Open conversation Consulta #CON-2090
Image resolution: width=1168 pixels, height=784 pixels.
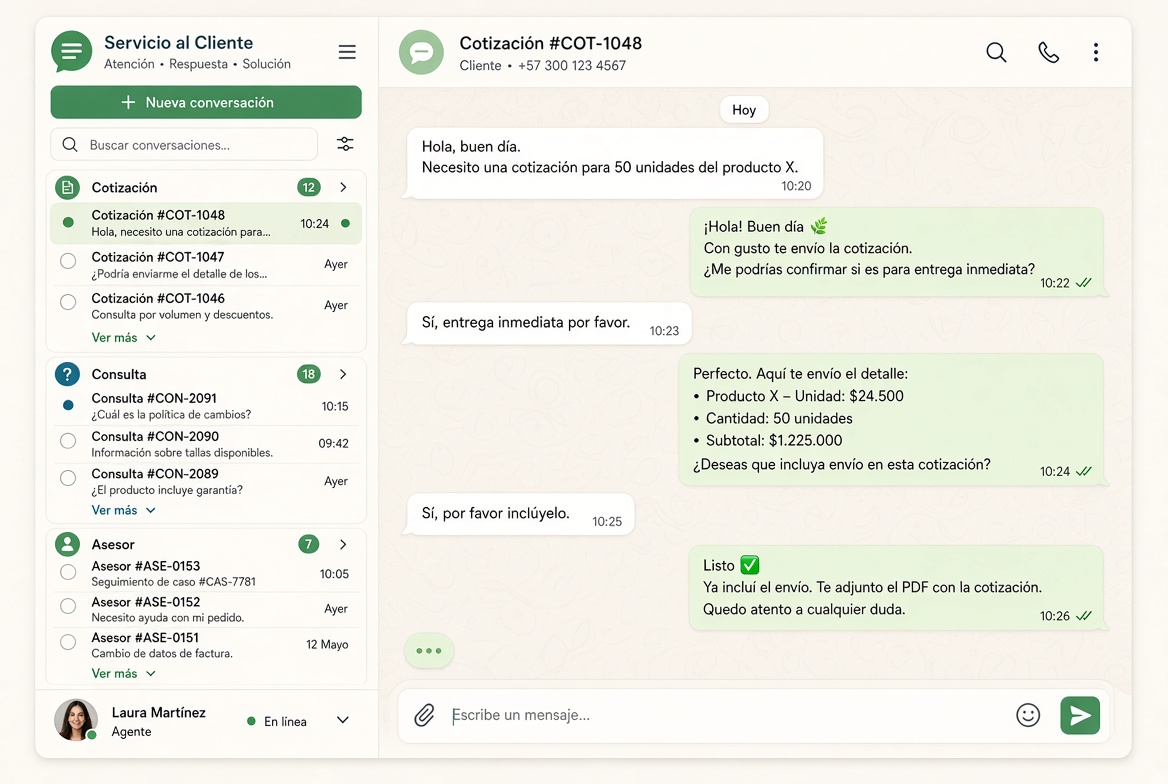[206, 444]
